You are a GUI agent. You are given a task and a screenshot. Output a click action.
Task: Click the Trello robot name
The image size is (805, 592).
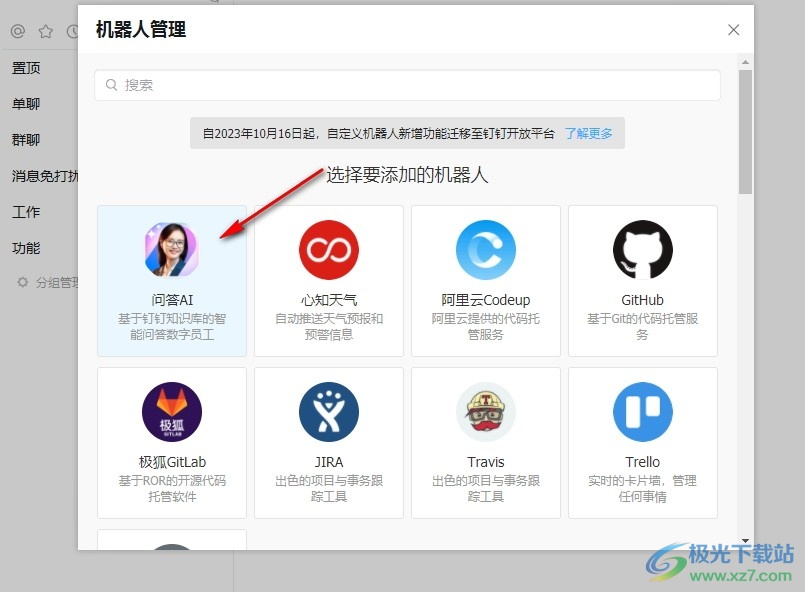(x=643, y=462)
